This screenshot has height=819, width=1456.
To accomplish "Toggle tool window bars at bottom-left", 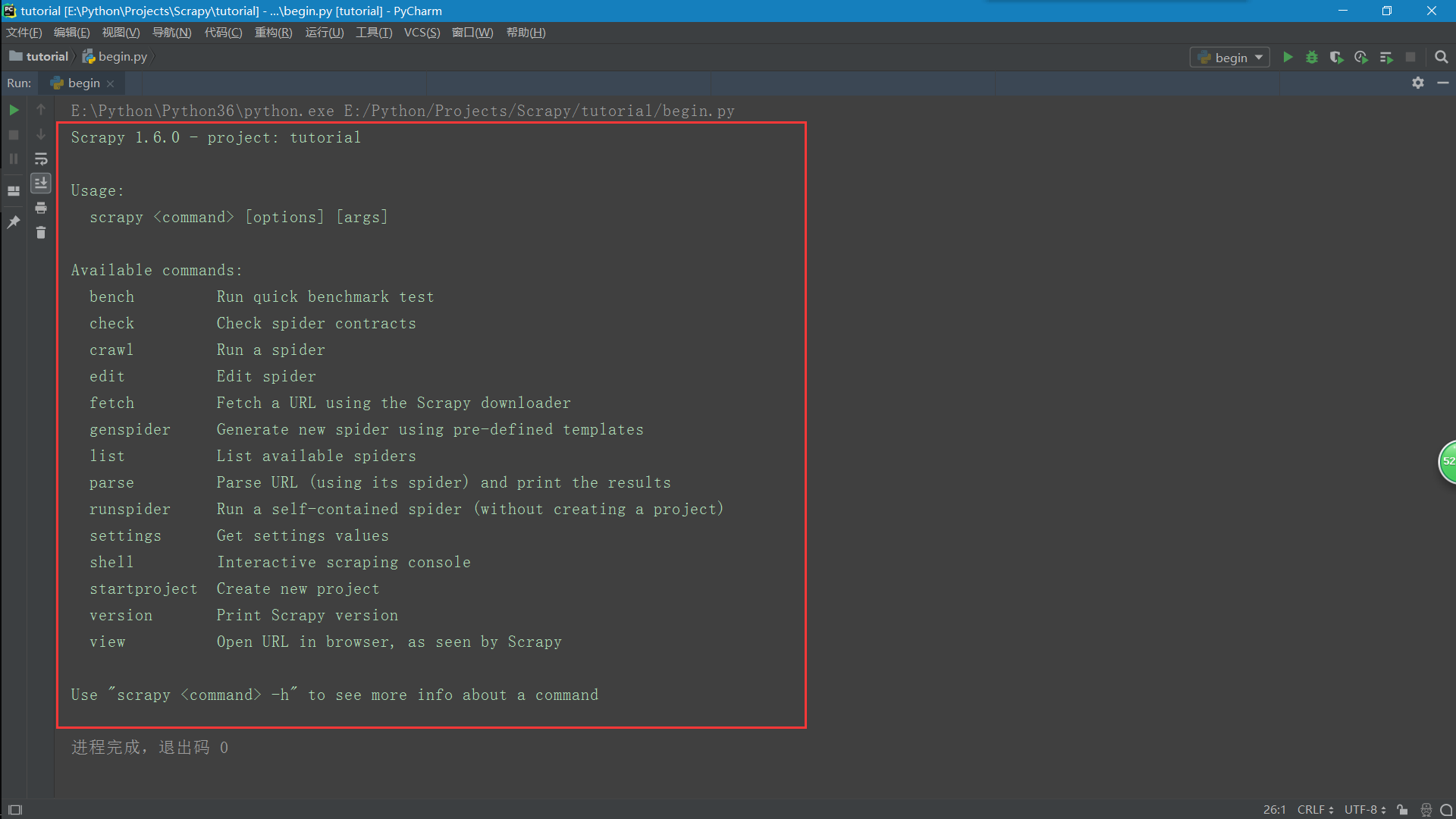I will [15, 809].
